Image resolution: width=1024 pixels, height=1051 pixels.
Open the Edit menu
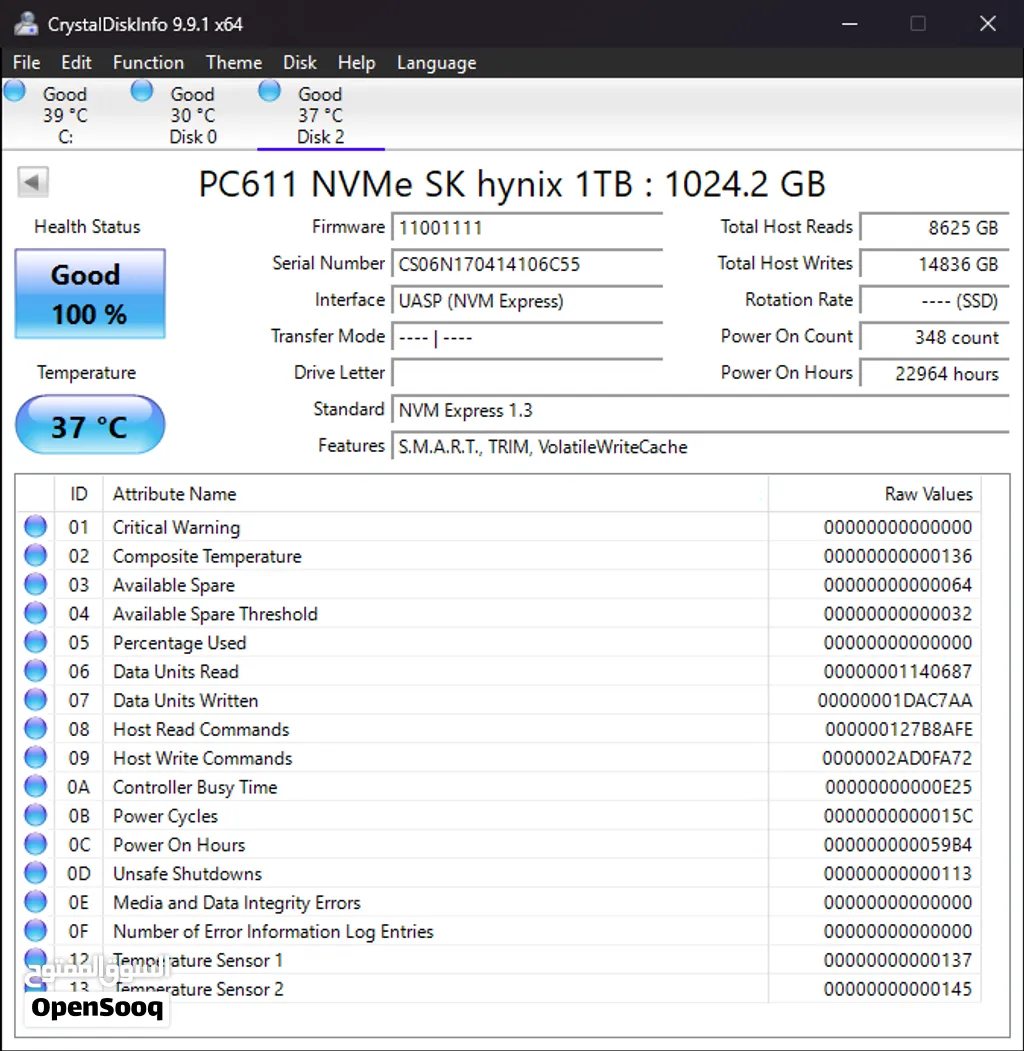[x=76, y=62]
